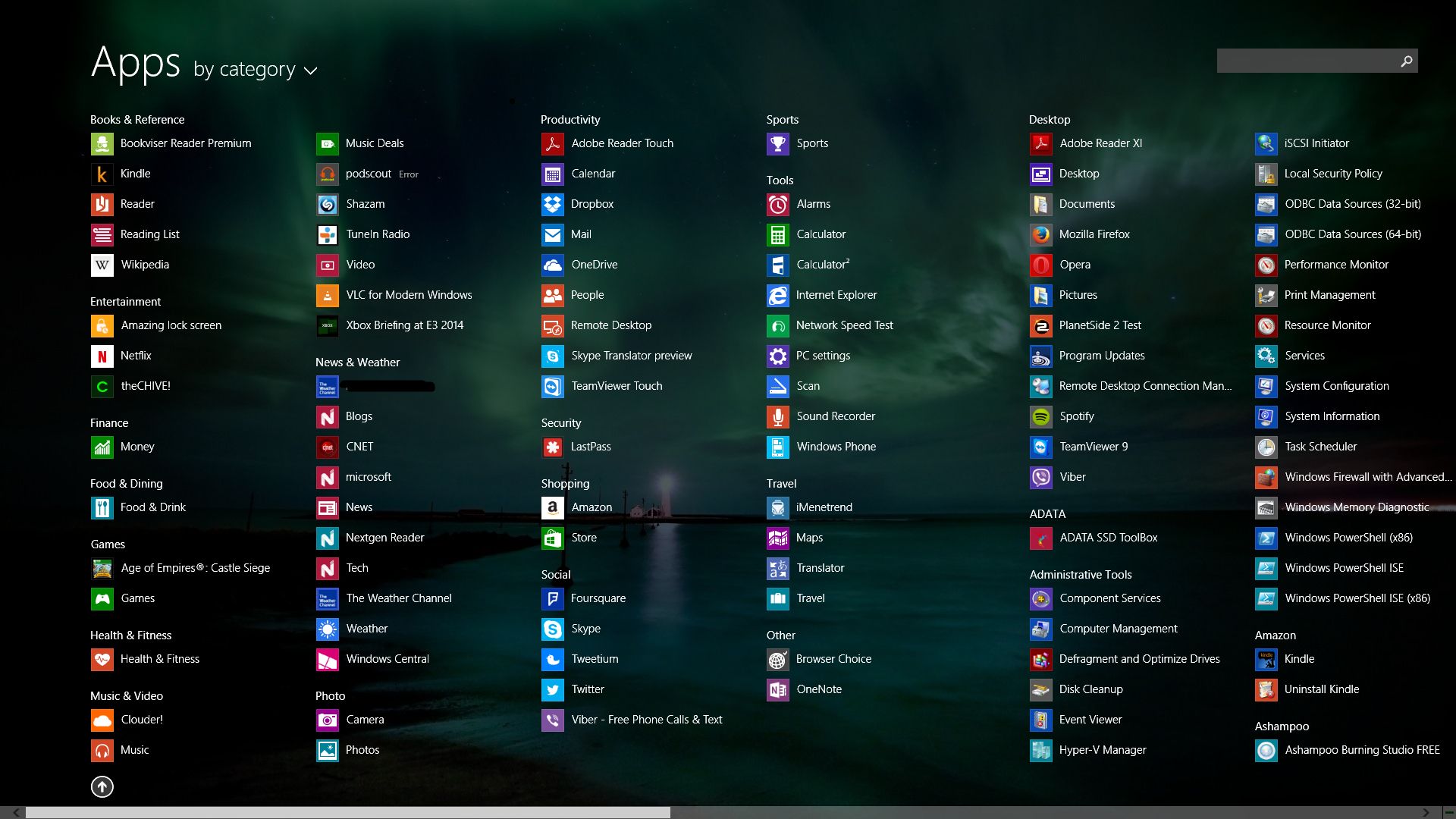Open the Spotify icon

pos(1040,417)
